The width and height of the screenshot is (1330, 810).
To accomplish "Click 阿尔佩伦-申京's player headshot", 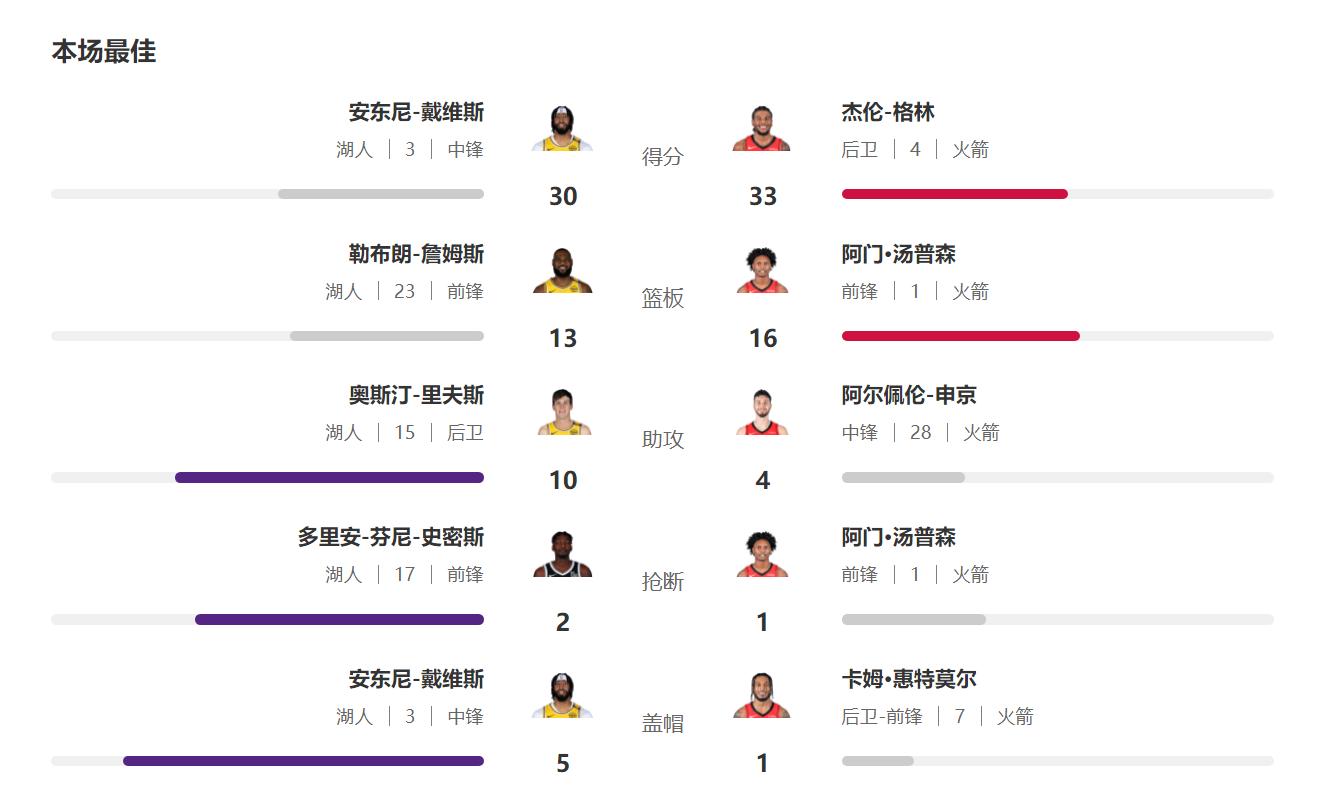I will [x=762, y=411].
